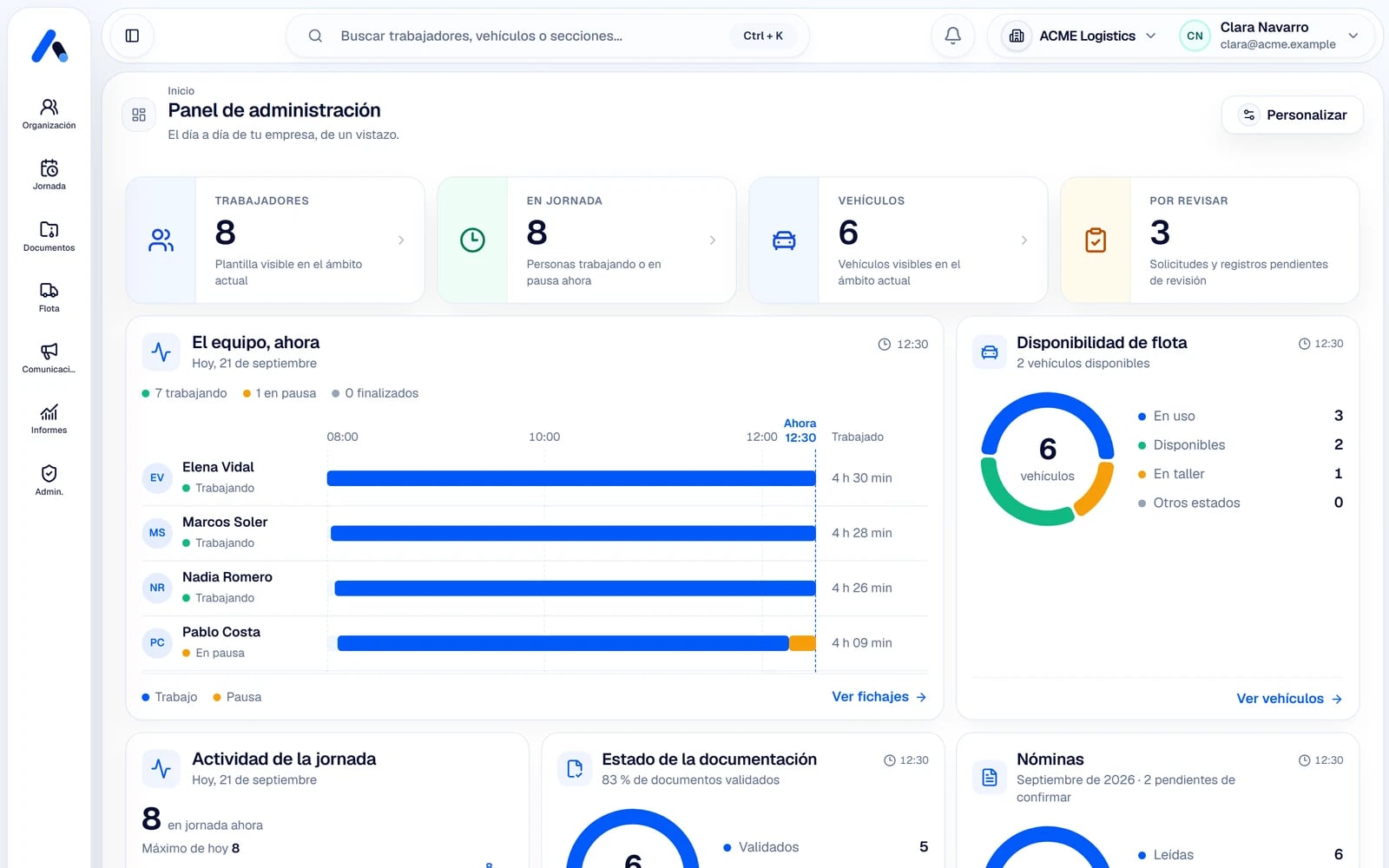
Task: Click the Personalizar button
Action: click(x=1293, y=115)
